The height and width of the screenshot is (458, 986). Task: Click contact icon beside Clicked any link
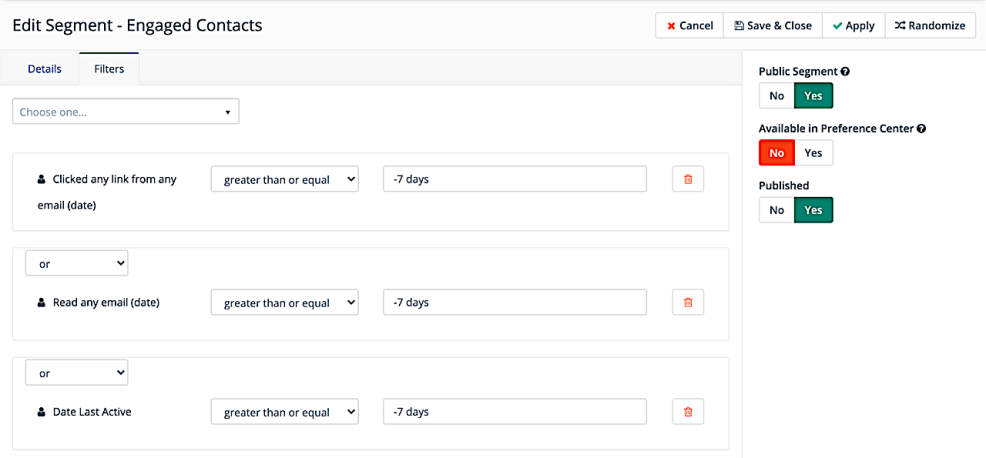(41, 180)
